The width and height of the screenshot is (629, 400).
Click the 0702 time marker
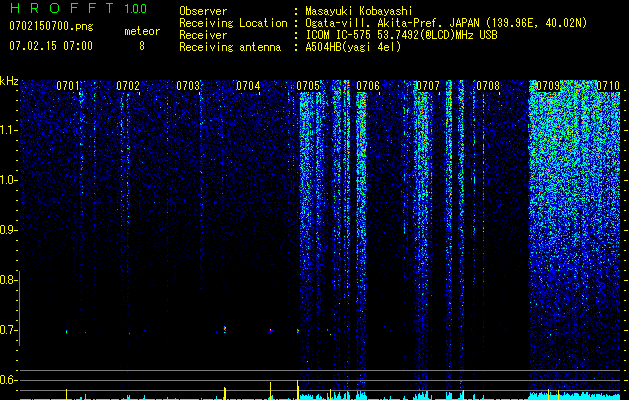point(128,86)
